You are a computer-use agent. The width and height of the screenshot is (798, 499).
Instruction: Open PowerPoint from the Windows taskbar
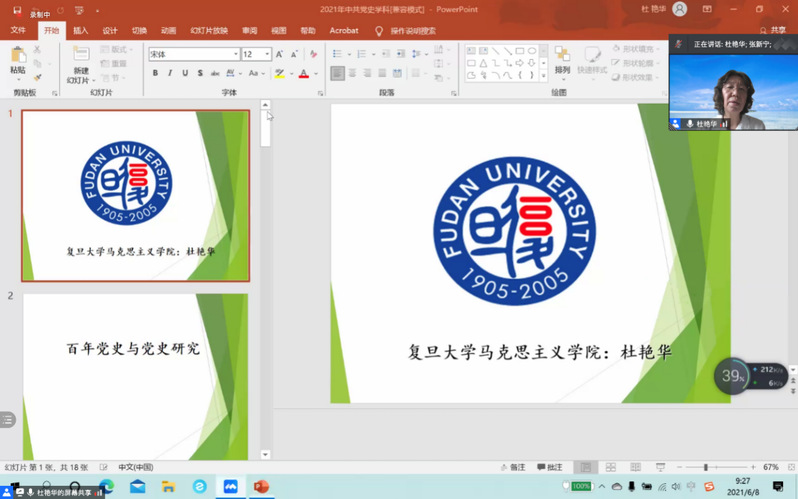point(261,487)
